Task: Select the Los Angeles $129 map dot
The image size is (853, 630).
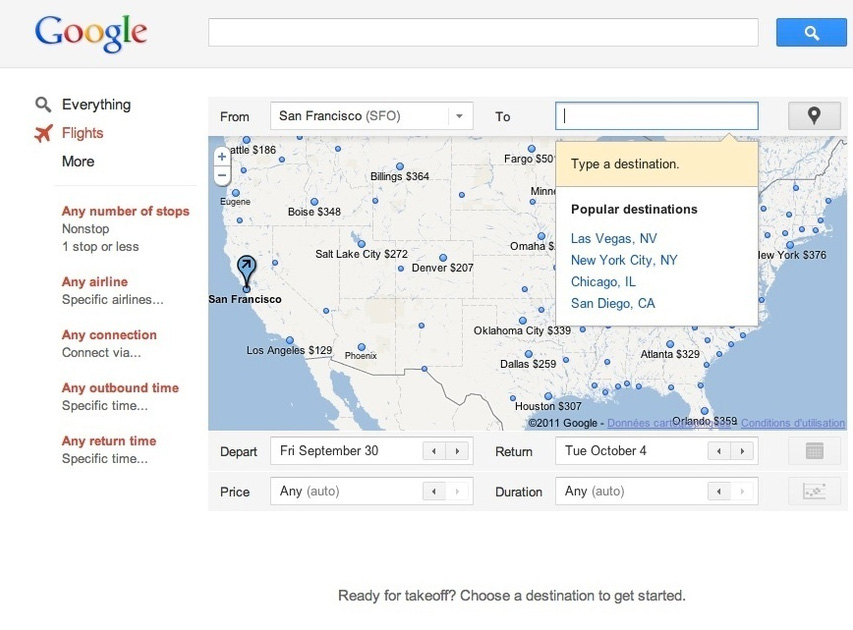Action: [290, 341]
